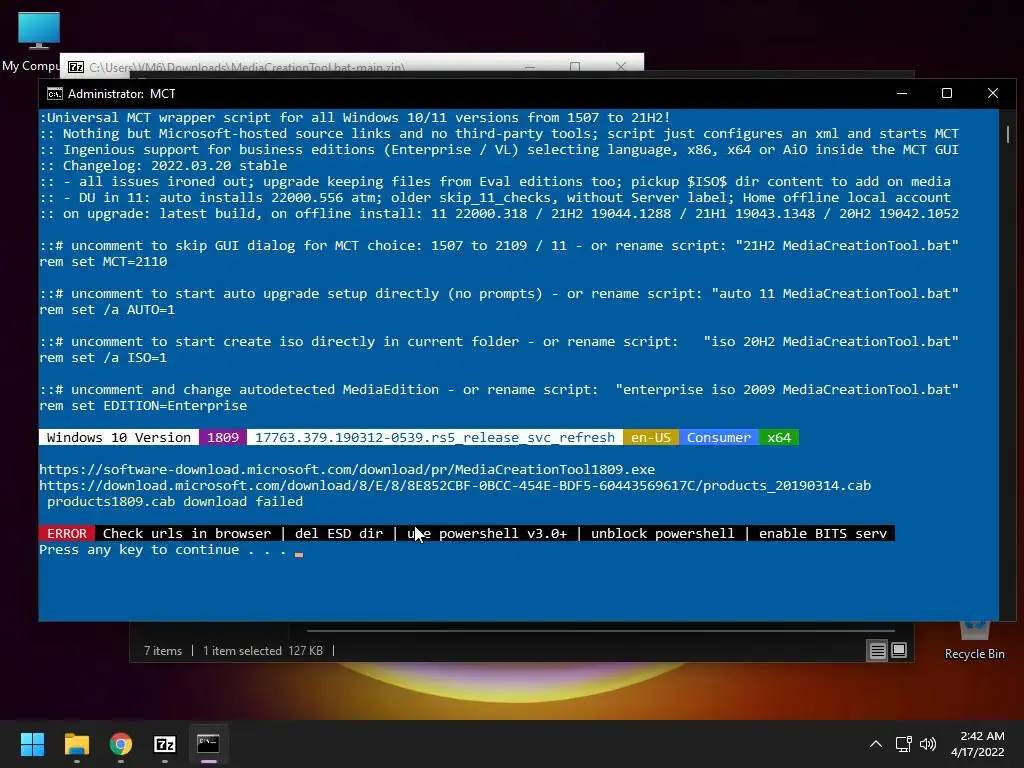Click the '7 items' status bar entry

pyautogui.click(x=163, y=651)
